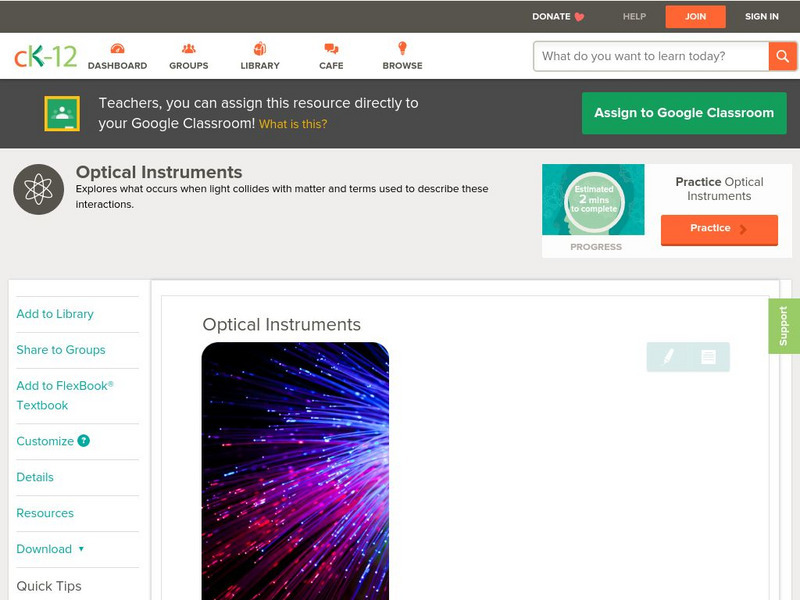This screenshot has height=600, width=800.
Task: Open the Dashboard gauge icon
Action: pyautogui.click(x=117, y=48)
